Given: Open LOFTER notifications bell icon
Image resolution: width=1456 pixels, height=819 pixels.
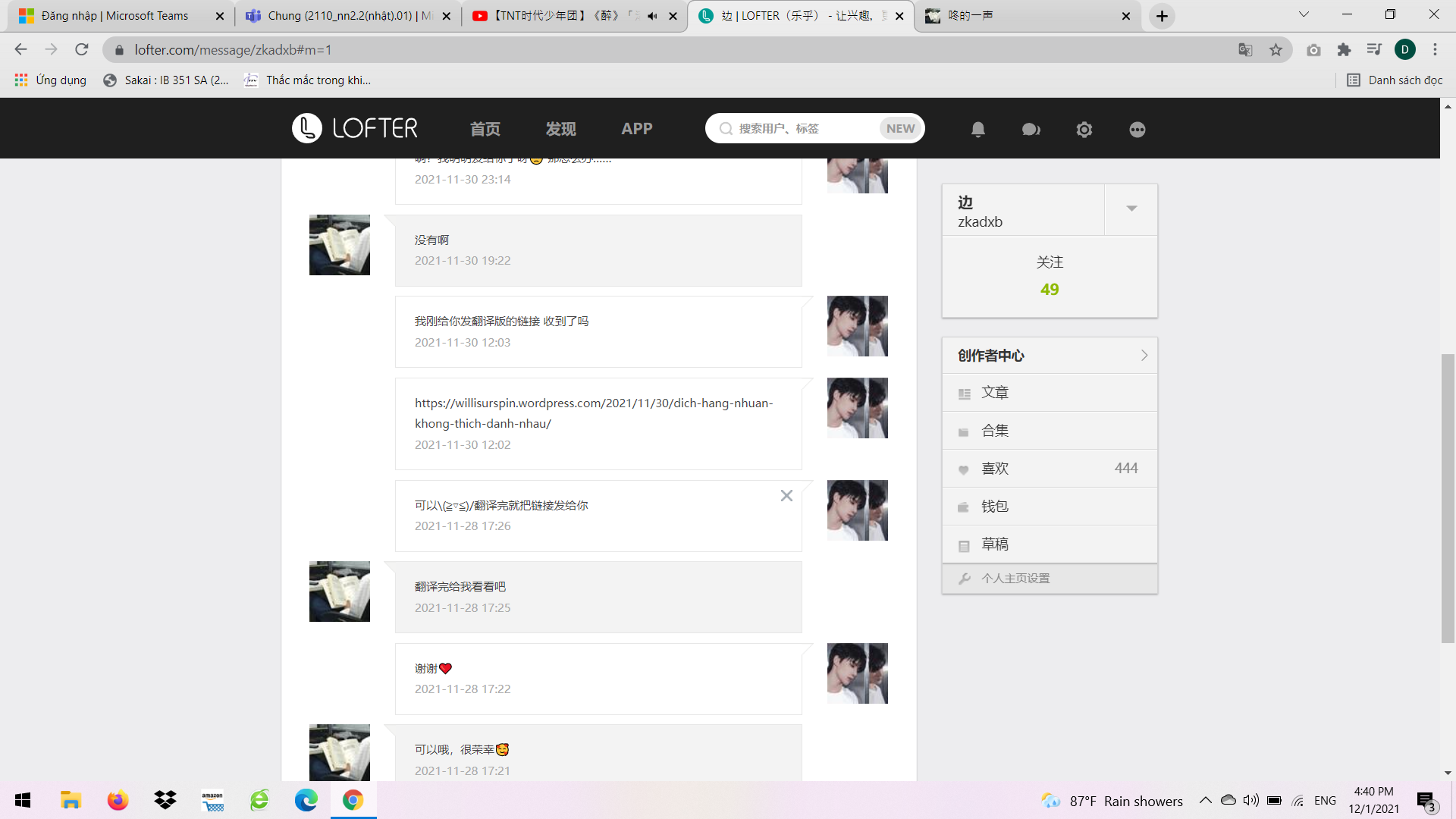Looking at the screenshot, I should pyautogui.click(x=978, y=130).
